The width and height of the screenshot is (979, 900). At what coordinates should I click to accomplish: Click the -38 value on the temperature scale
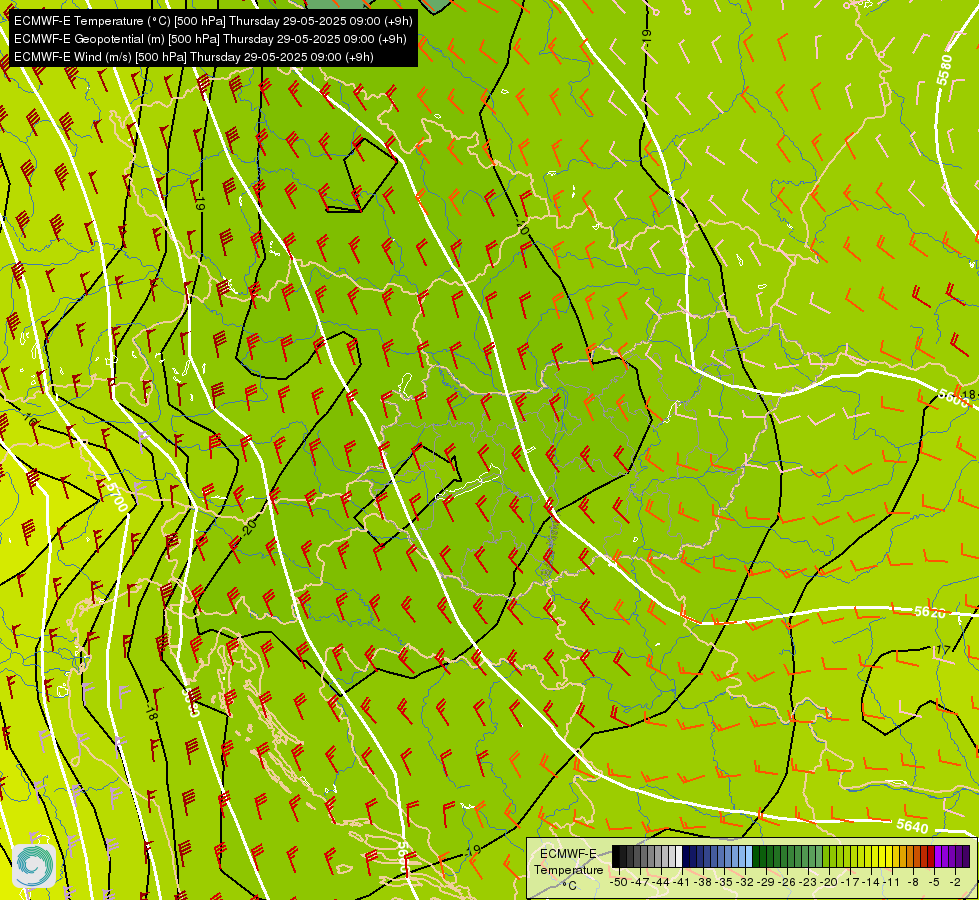coord(702,883)
